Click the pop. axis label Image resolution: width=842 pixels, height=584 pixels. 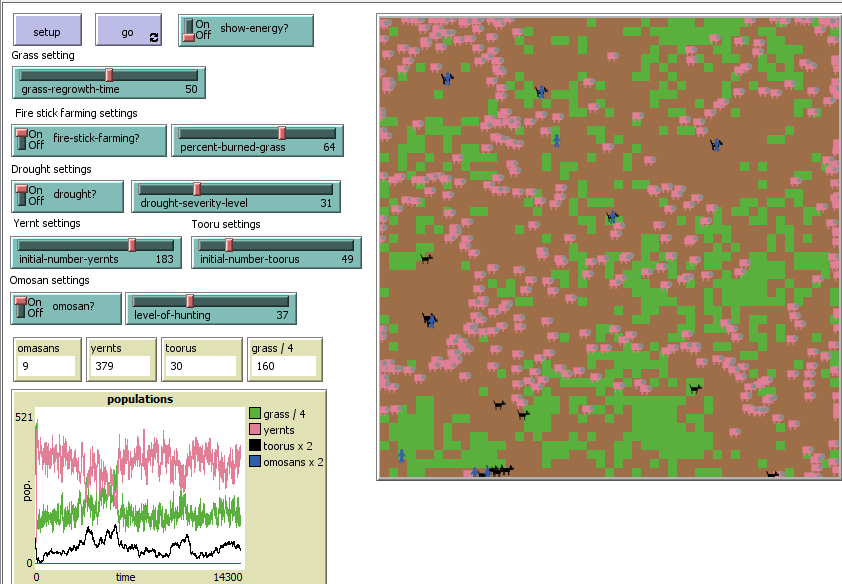click(27, 492)
